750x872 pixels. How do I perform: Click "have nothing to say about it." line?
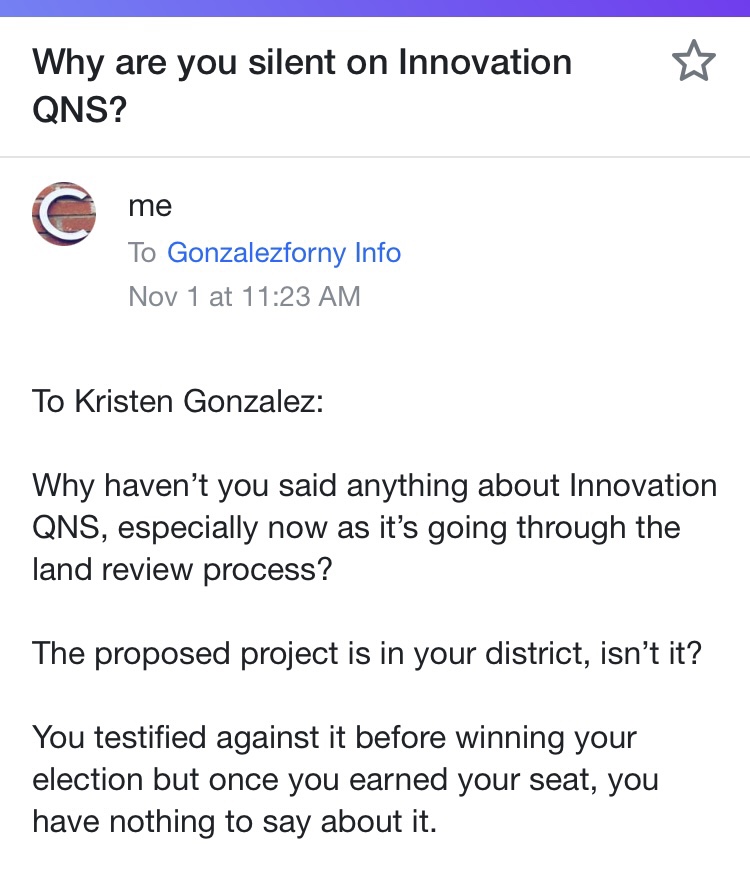pos(234,822)
